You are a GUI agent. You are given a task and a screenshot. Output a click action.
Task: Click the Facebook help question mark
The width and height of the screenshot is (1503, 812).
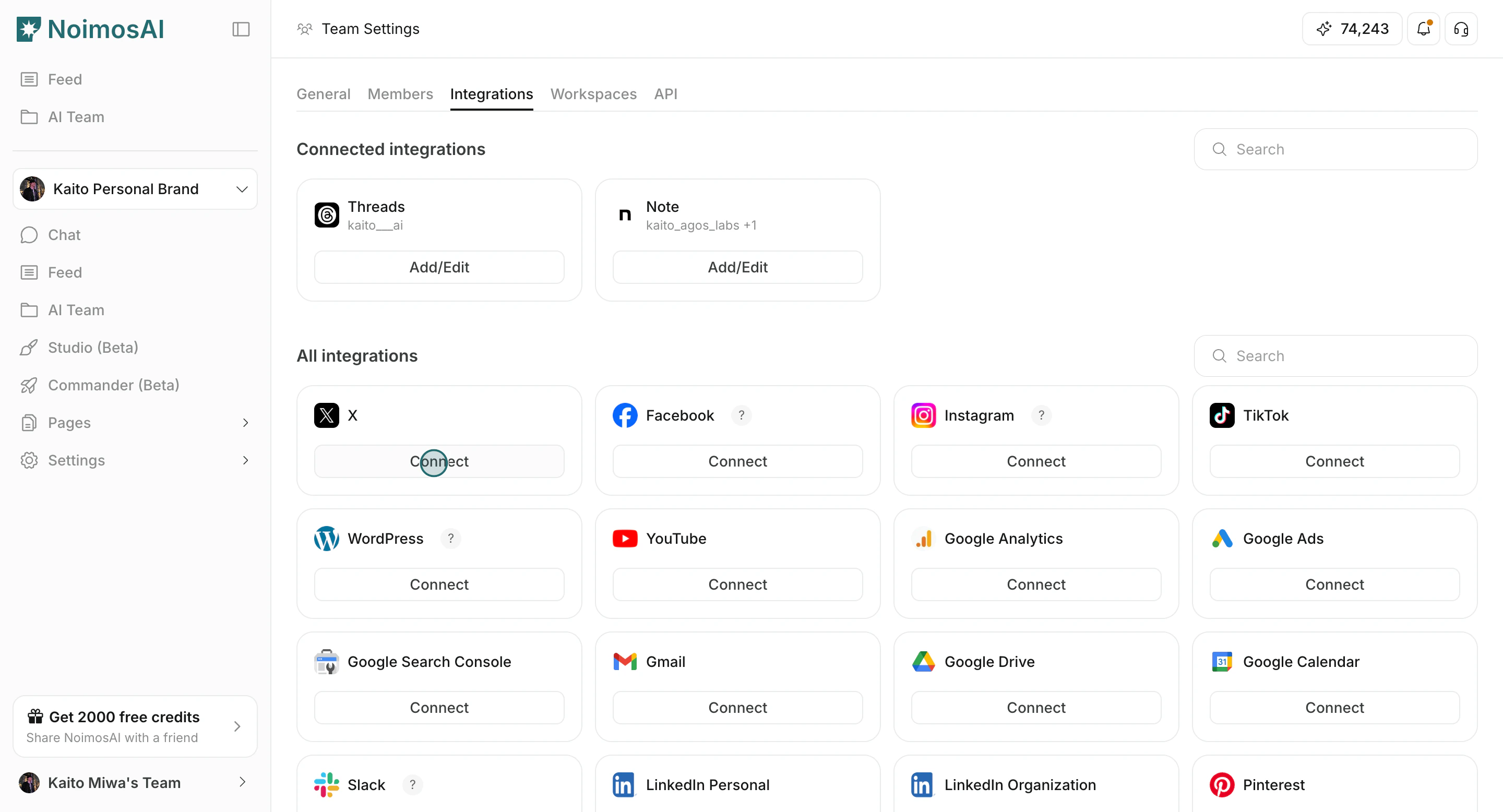[x=742, y=415]
